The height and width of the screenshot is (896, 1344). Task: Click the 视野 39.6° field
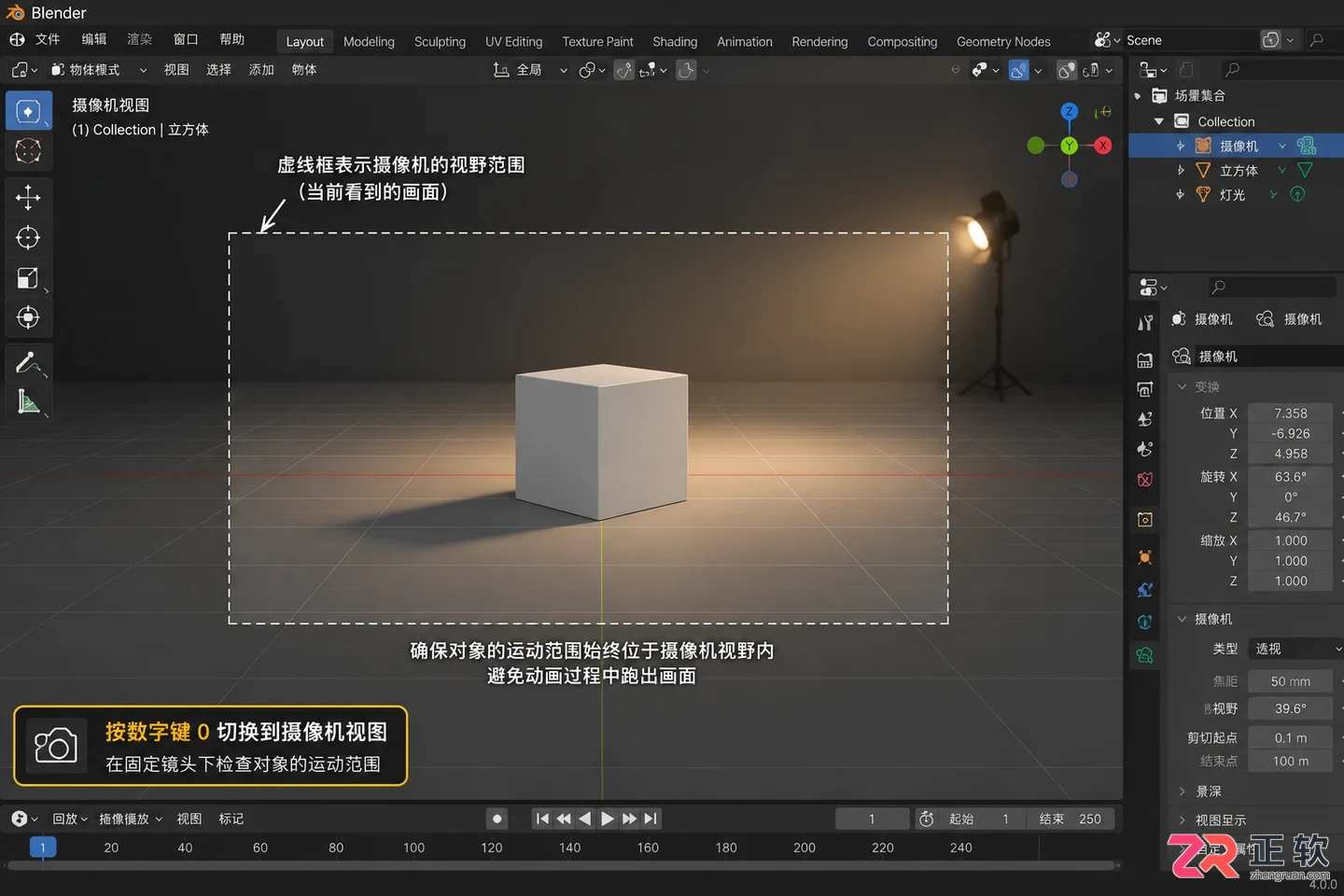1291,708
